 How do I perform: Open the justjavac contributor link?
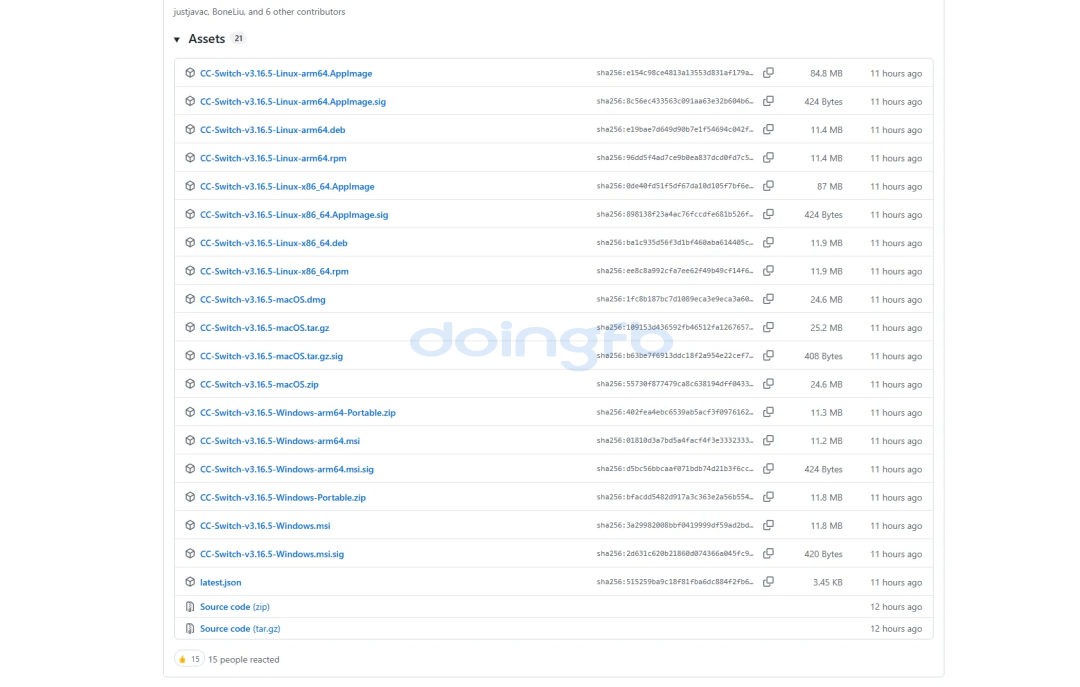191,12
